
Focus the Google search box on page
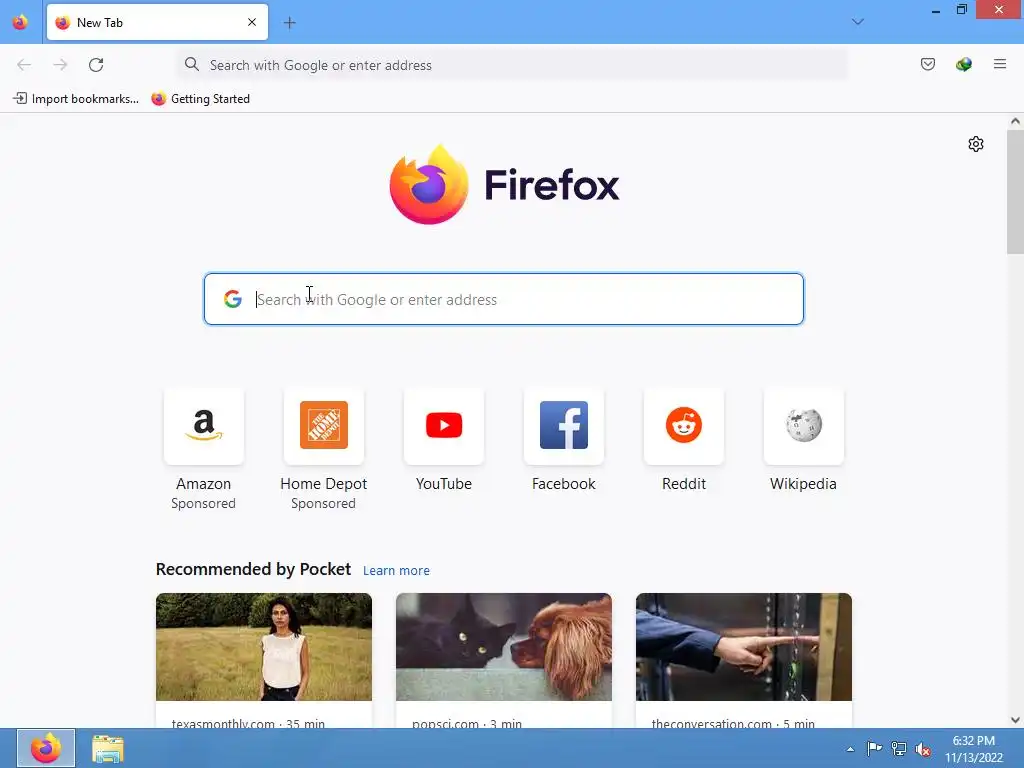tap(504, 299)
